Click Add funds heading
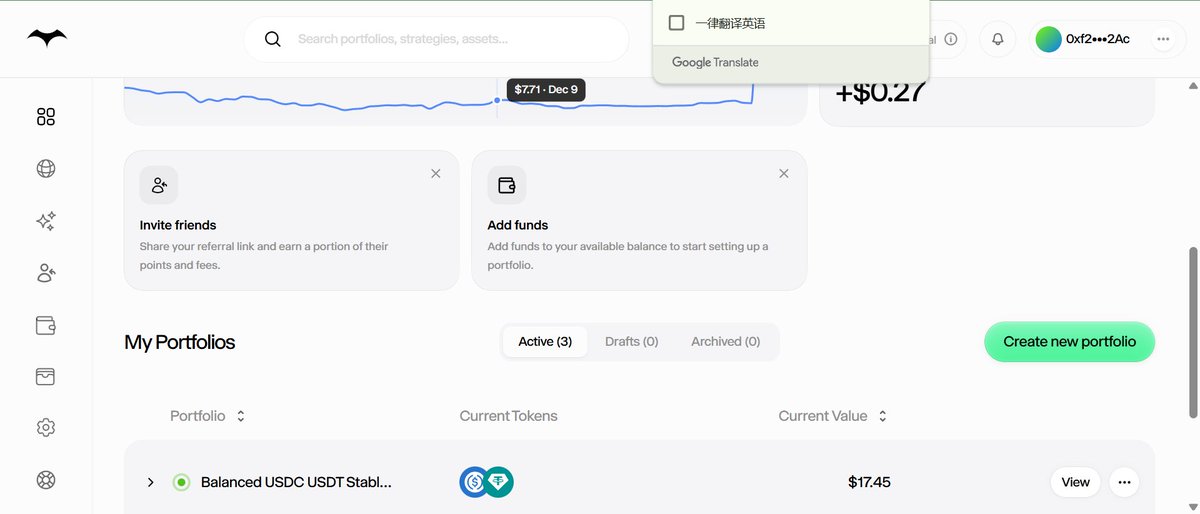The height and width of the screenshot is (514, 1200). click(x=518, y=225)
